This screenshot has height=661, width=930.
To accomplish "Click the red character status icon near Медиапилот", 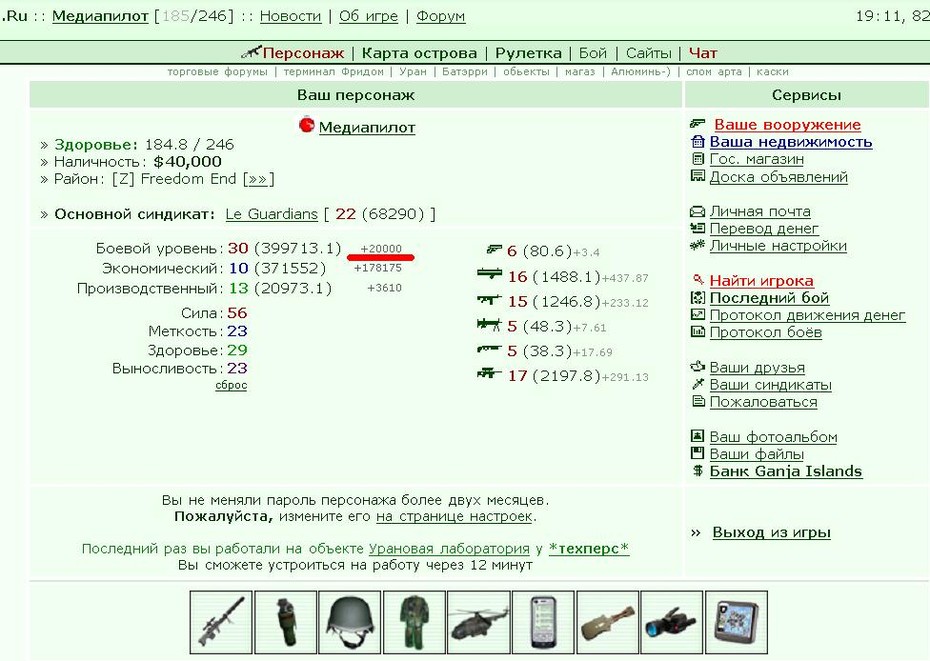I will [307, 125].
